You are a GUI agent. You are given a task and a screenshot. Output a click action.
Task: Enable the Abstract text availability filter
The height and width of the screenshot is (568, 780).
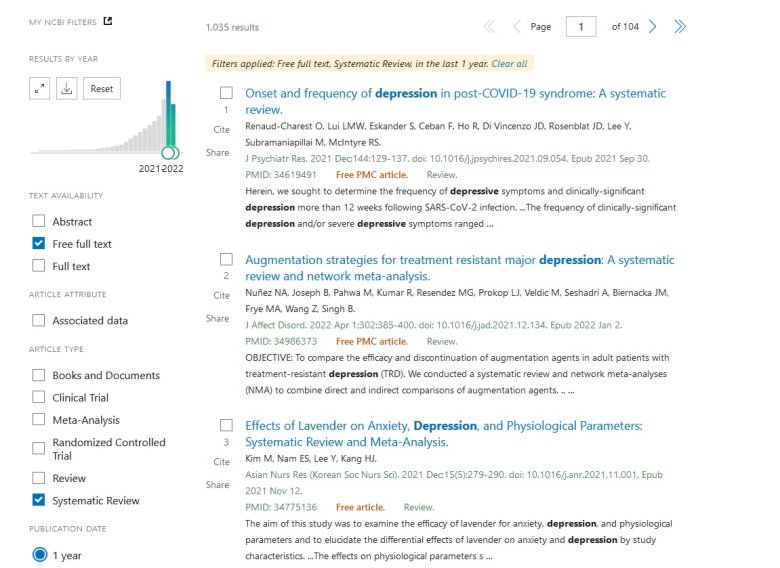[x=39, y=222]
